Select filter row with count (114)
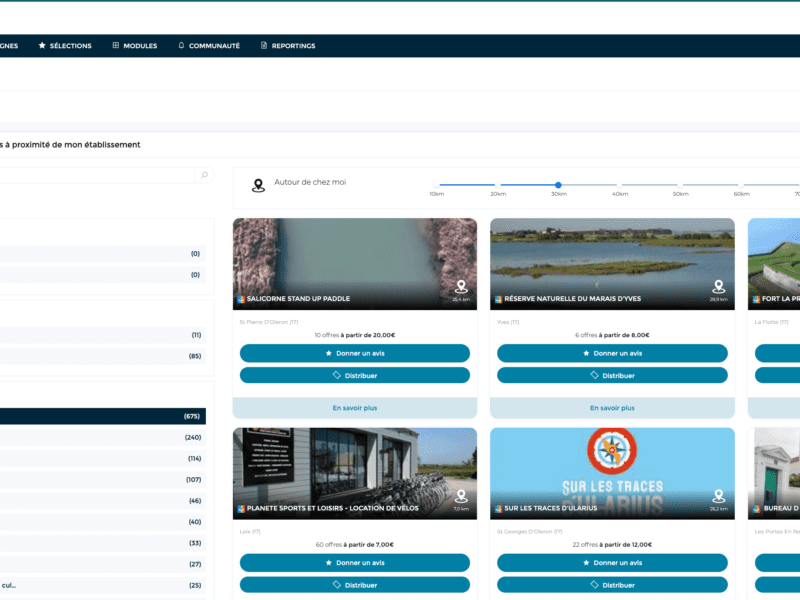Viewport: 800px width, 600px height. tap(103, 459)
